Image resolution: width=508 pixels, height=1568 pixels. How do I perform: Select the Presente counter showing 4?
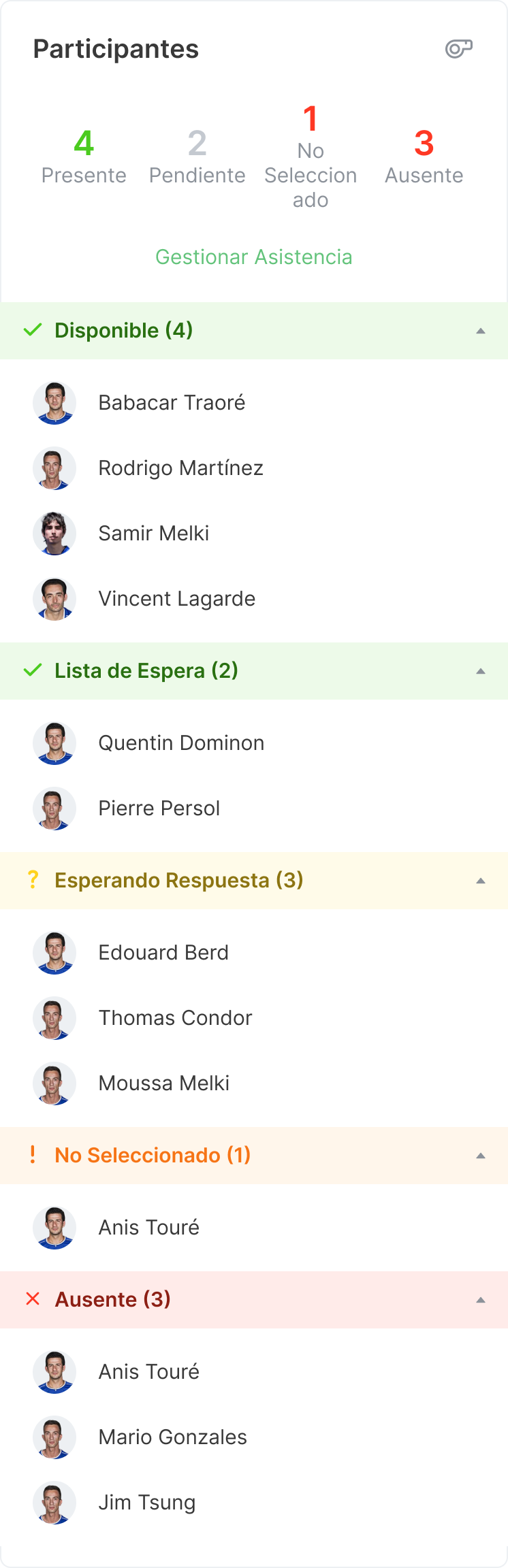pos(84,157)
